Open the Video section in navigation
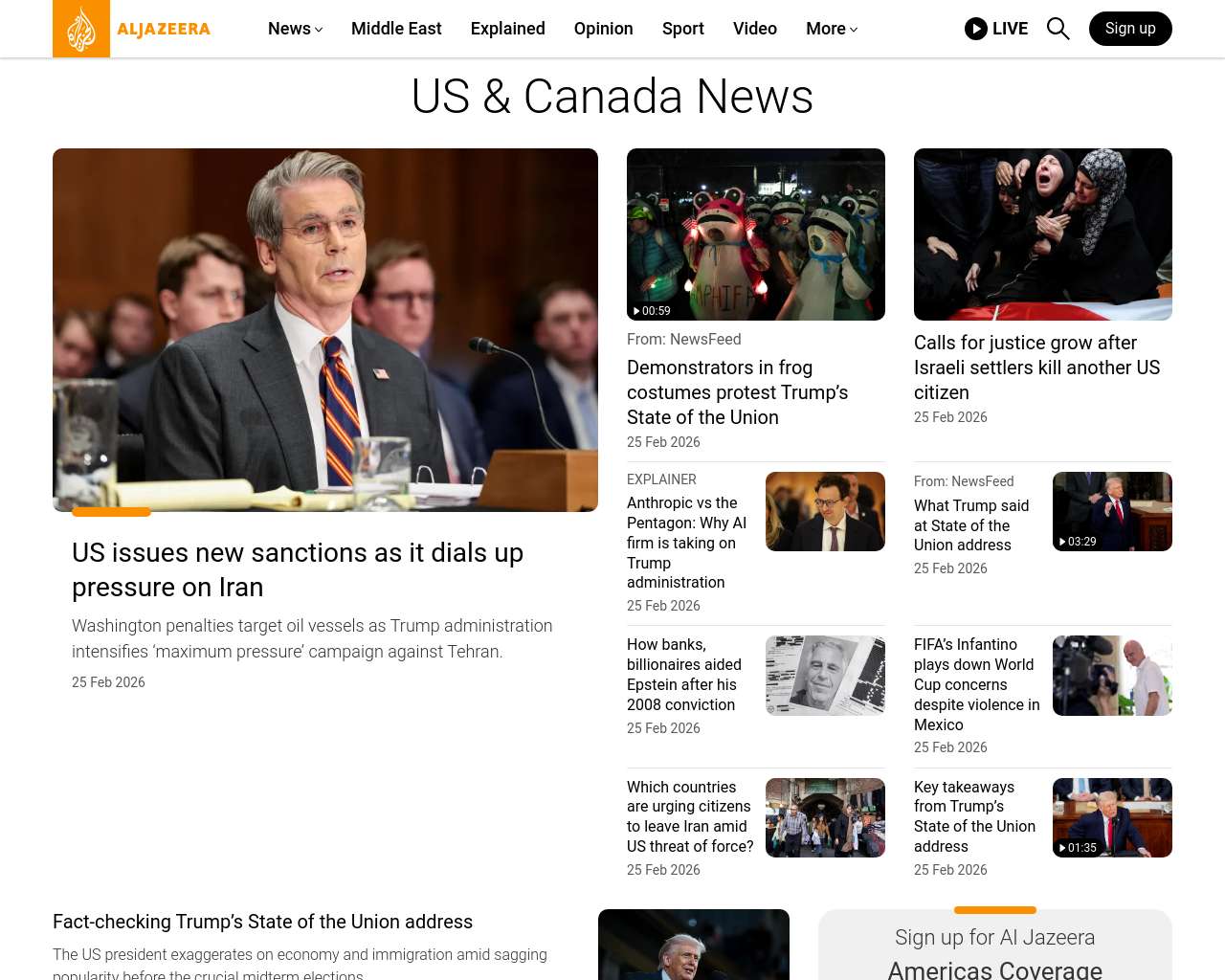 pyautogui.click(x=754, y=29)
